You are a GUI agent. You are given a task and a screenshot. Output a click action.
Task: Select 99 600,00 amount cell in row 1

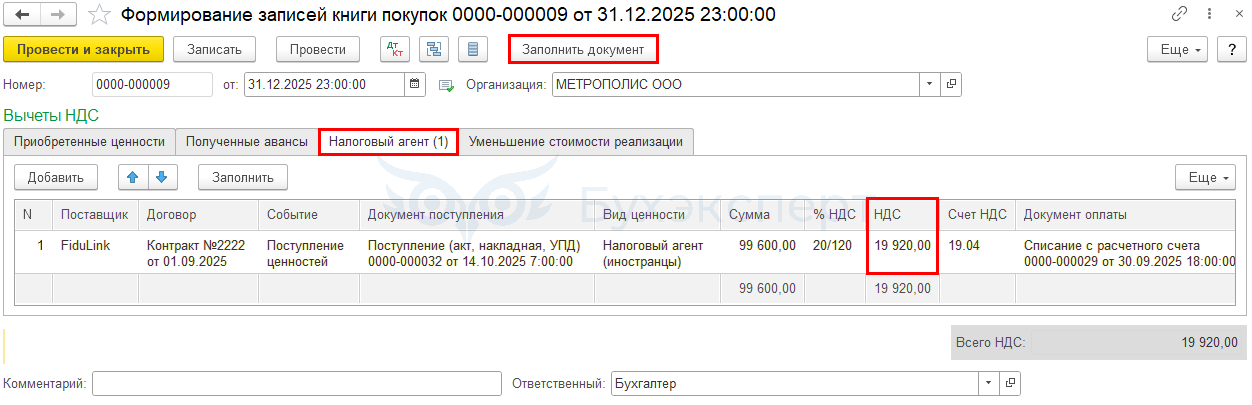click(762, 252)
